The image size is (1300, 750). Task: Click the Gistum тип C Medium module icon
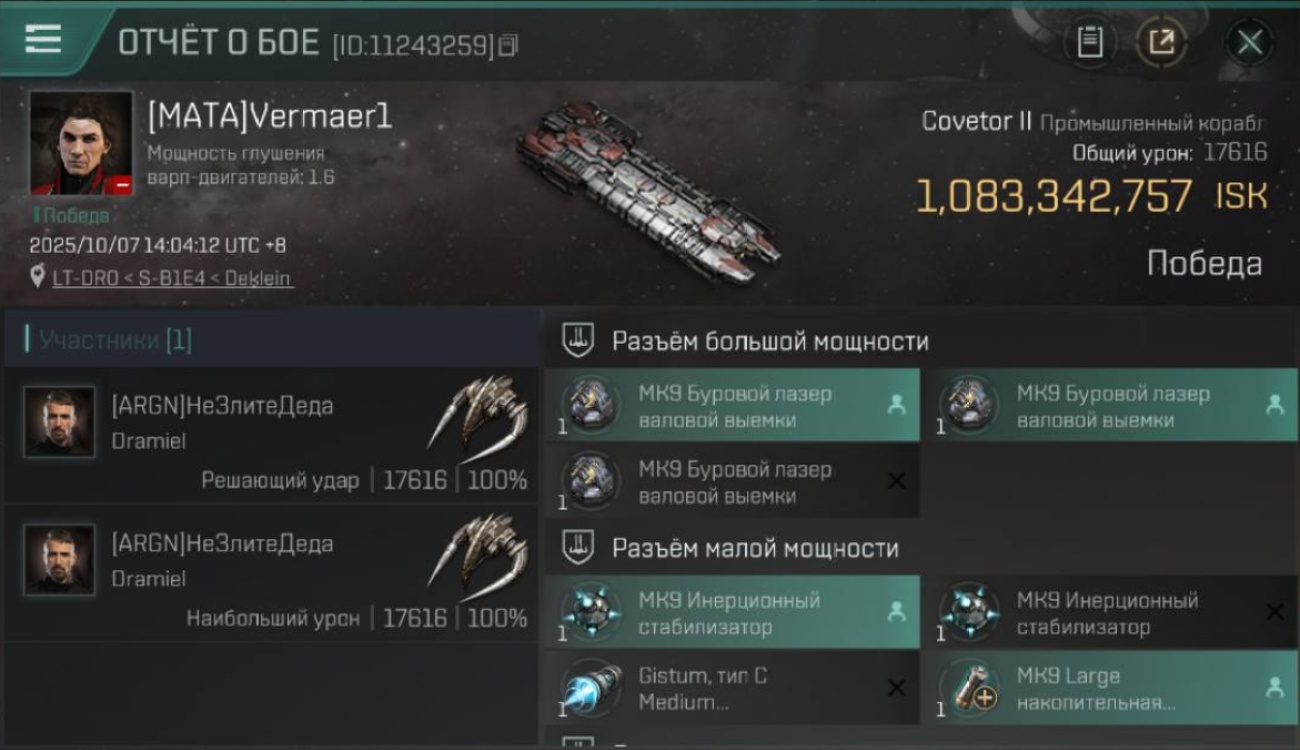click(x=590, y=688)
